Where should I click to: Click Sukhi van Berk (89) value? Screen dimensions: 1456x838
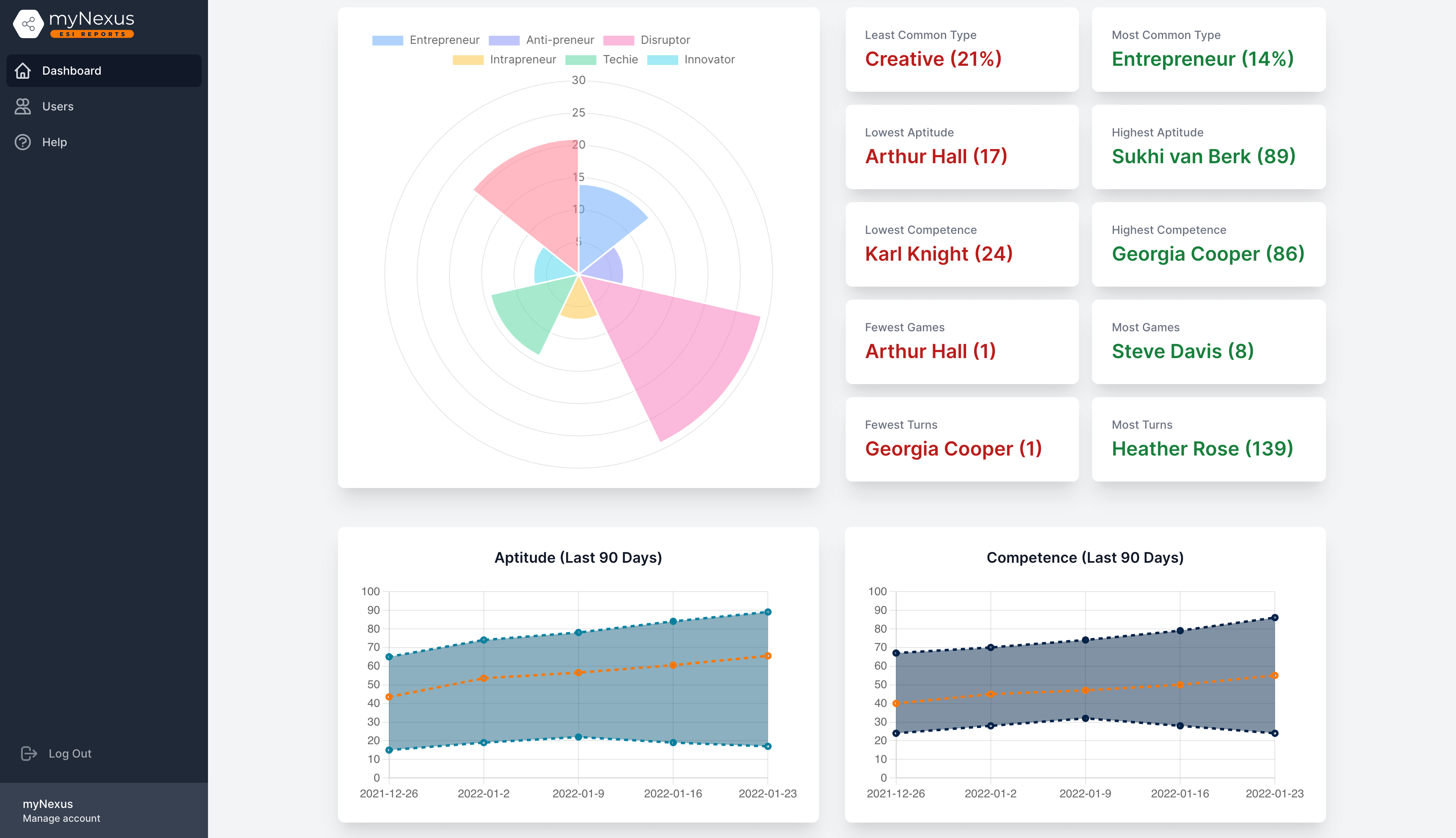coord(1203,156)
